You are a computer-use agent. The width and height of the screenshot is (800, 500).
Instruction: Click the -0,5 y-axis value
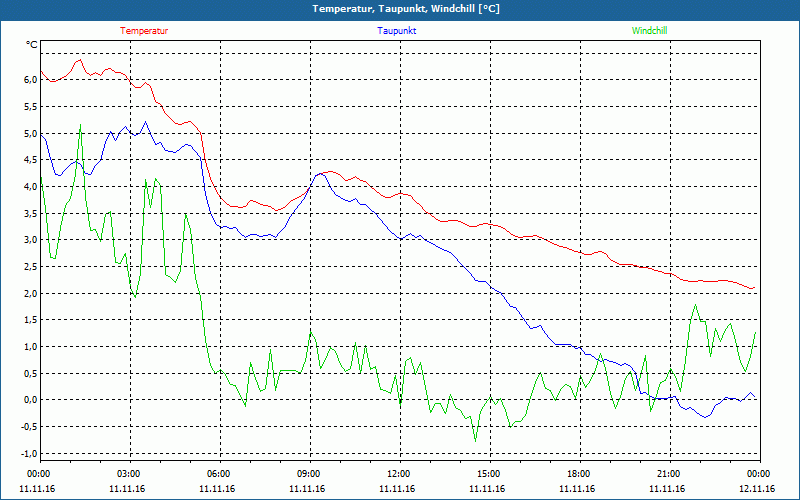(29, 427)
